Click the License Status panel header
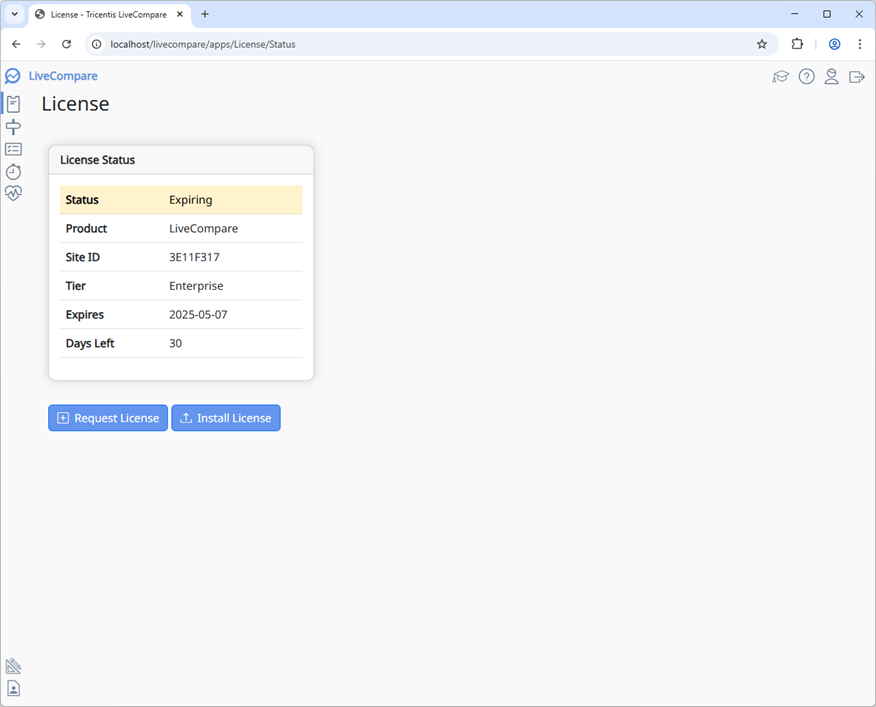Viewport: 876px width, 707px height. (x=181, y=160)
